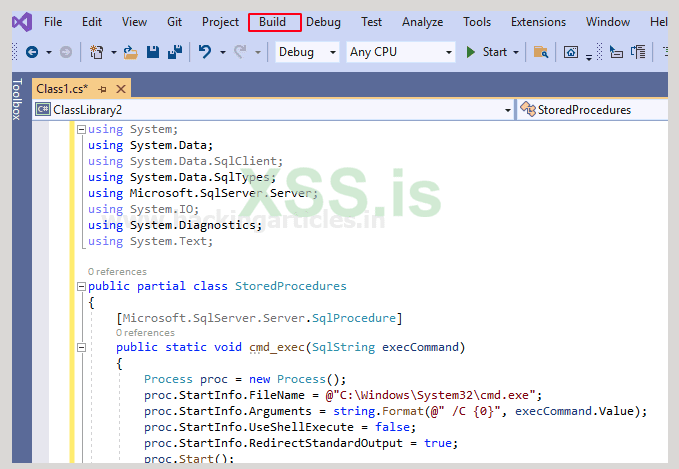
Task: Collapse the StoredProcedures class block
Action: point(81,286)
